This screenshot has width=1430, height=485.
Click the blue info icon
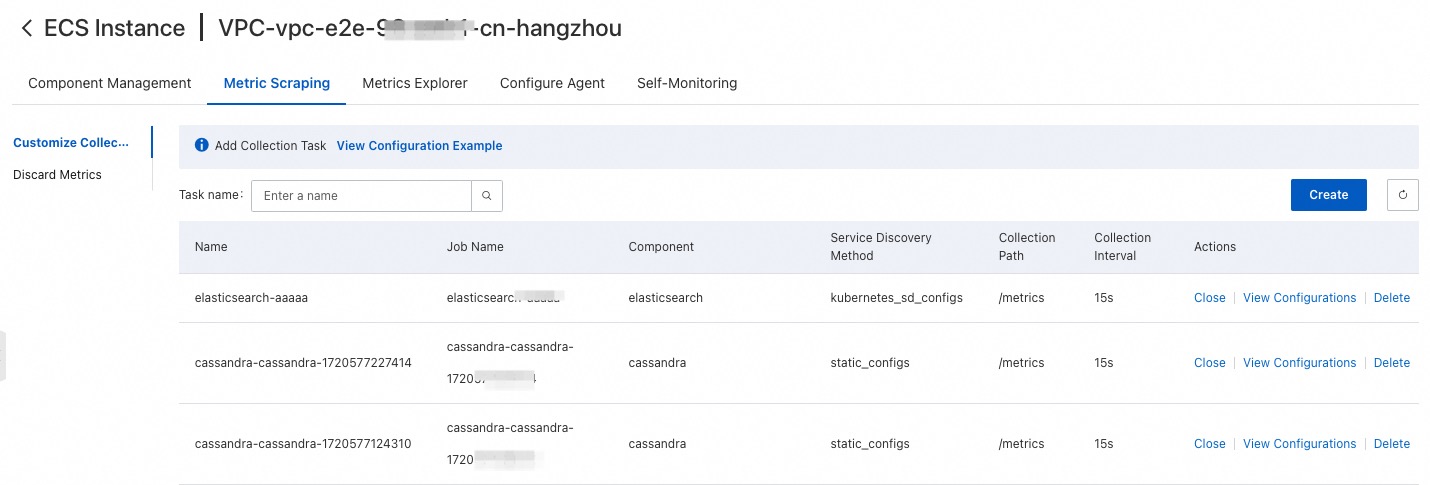pos(201,145)
